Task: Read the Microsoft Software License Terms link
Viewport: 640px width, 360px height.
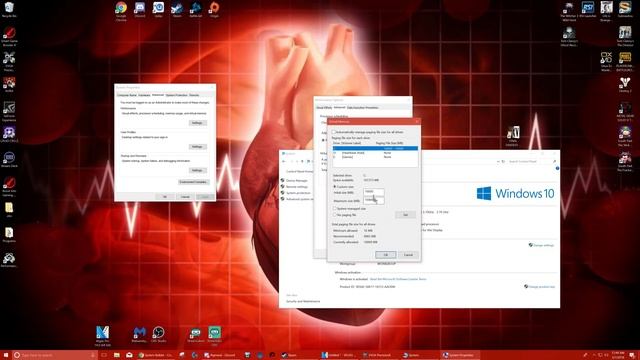Action: coord(398,279)
